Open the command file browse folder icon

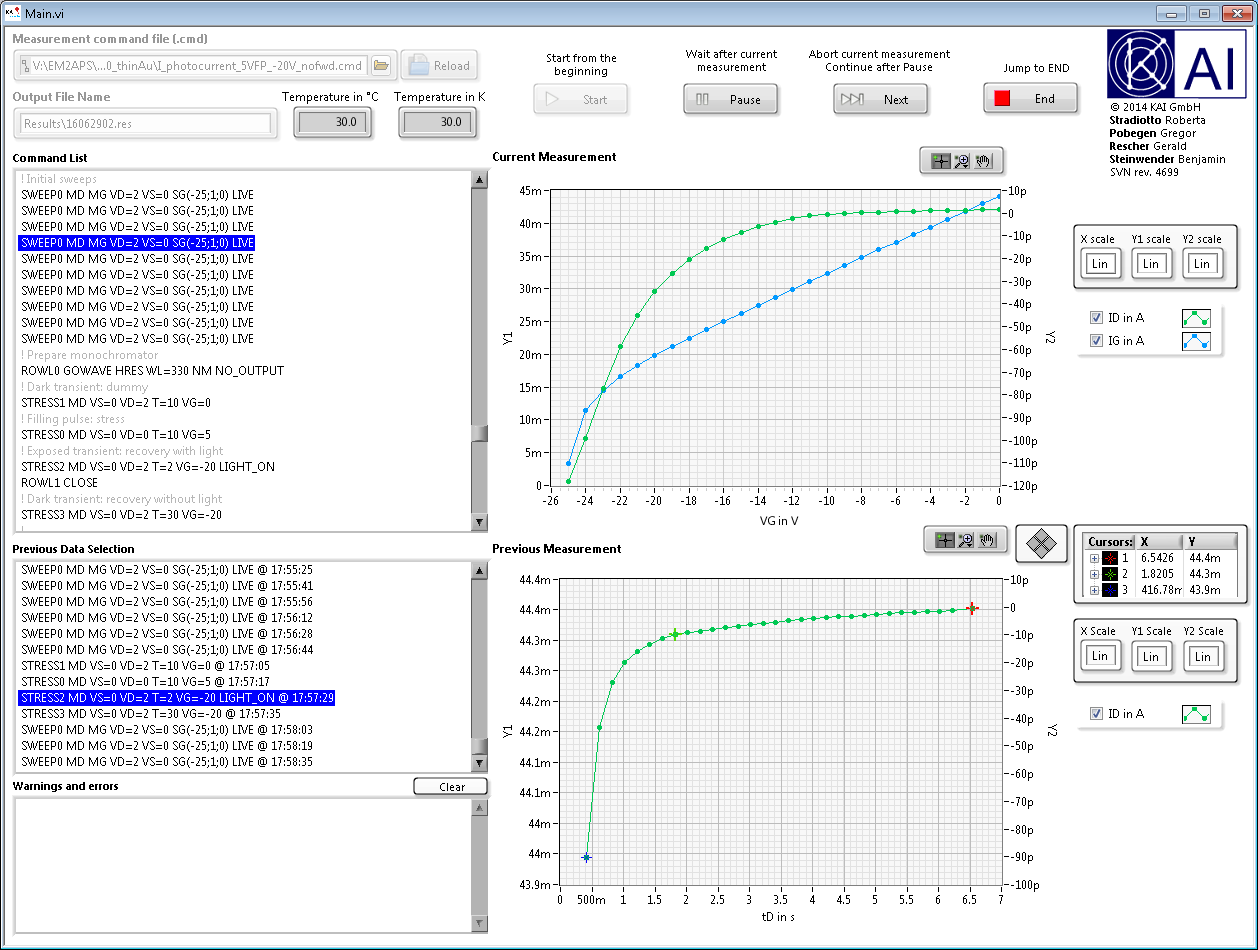(x=381, y=66)
